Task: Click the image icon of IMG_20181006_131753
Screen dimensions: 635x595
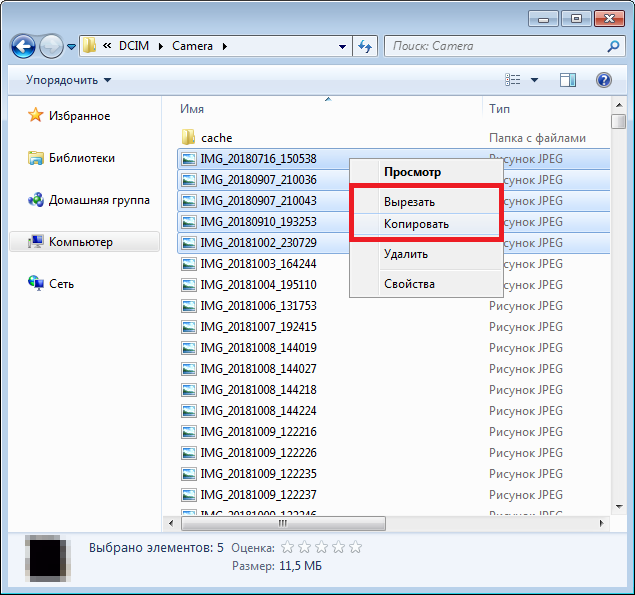Action: (x=189, y=306)
